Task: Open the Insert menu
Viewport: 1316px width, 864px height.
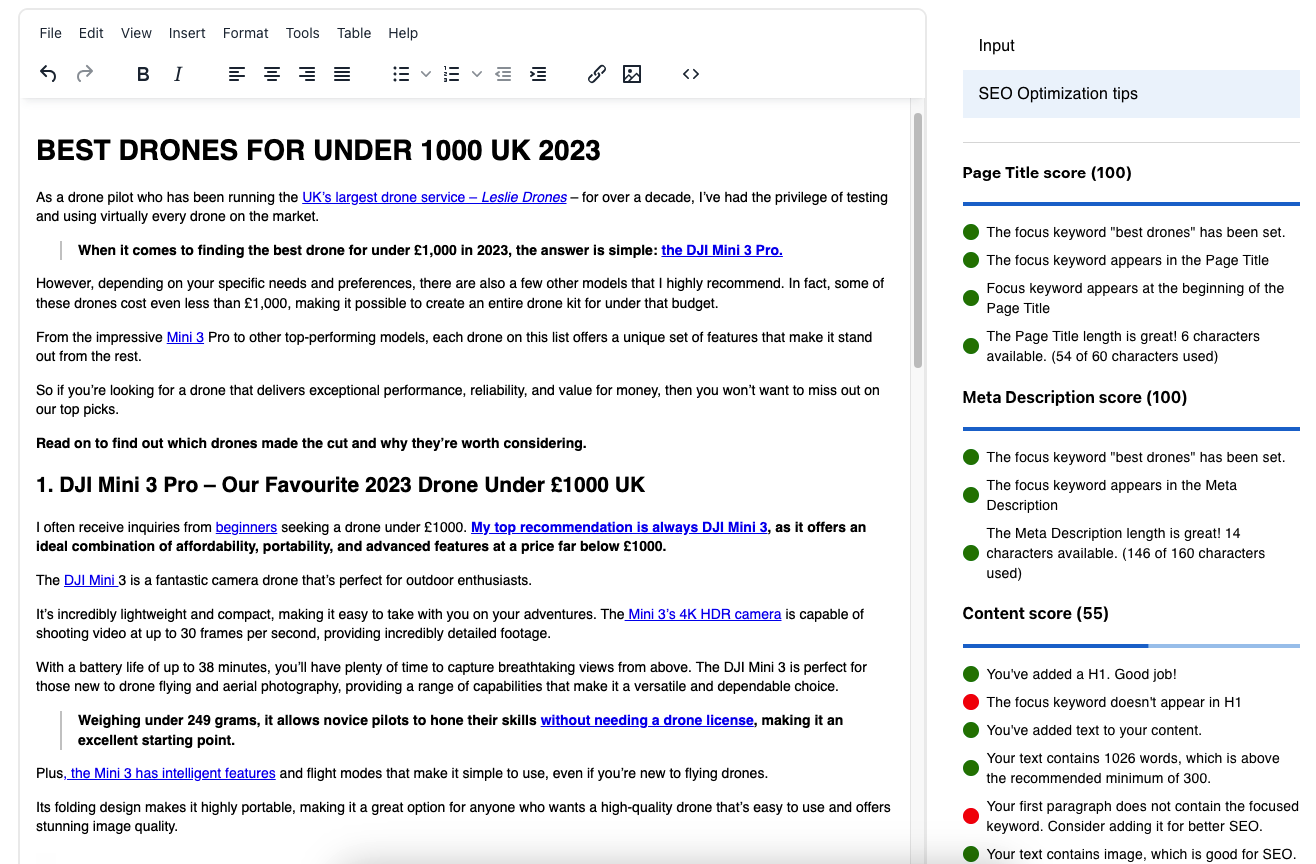Action: tap(187, 33)
